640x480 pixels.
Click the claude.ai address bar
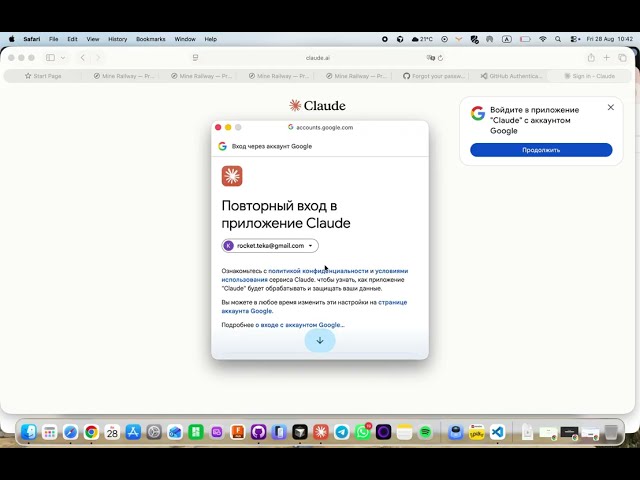pyautogui.click(x=318, y=58)
